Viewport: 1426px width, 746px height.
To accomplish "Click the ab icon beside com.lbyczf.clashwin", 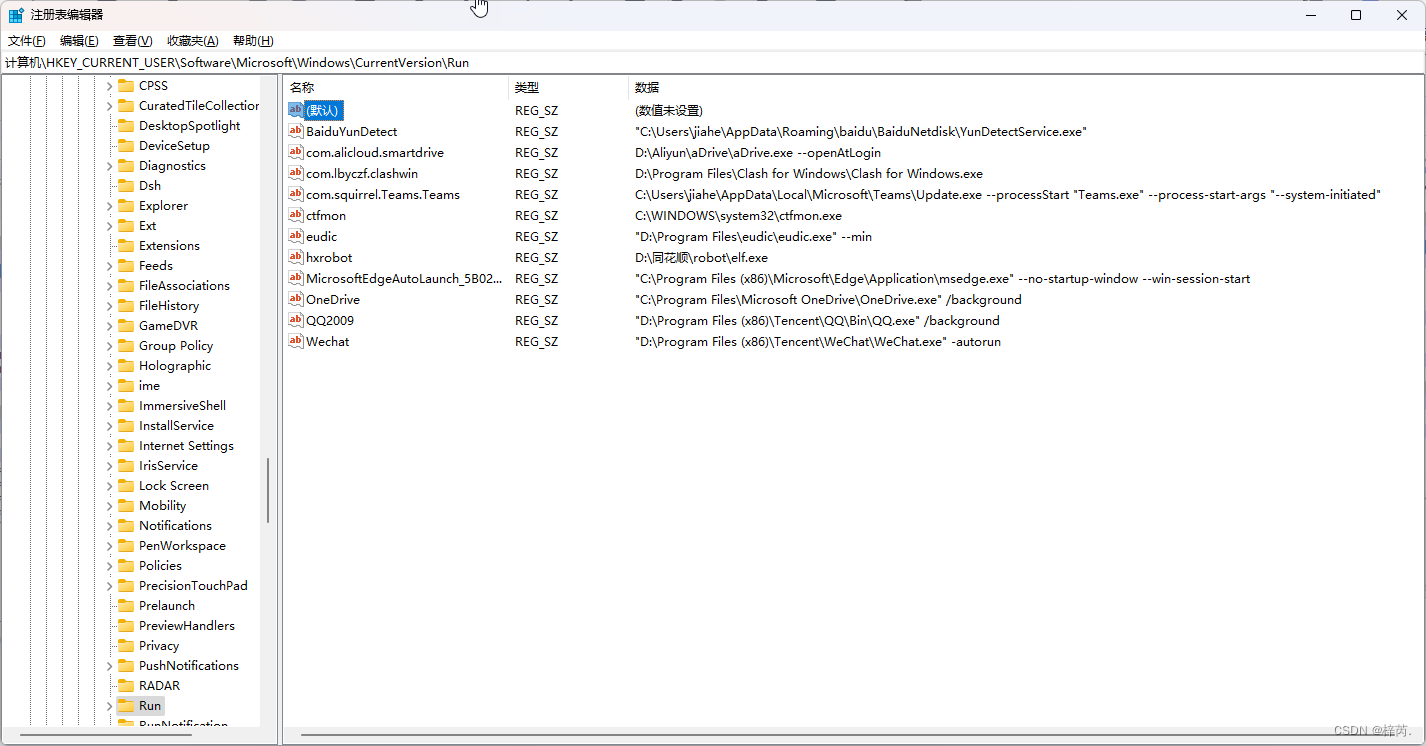I will click(x=296, y=173).
